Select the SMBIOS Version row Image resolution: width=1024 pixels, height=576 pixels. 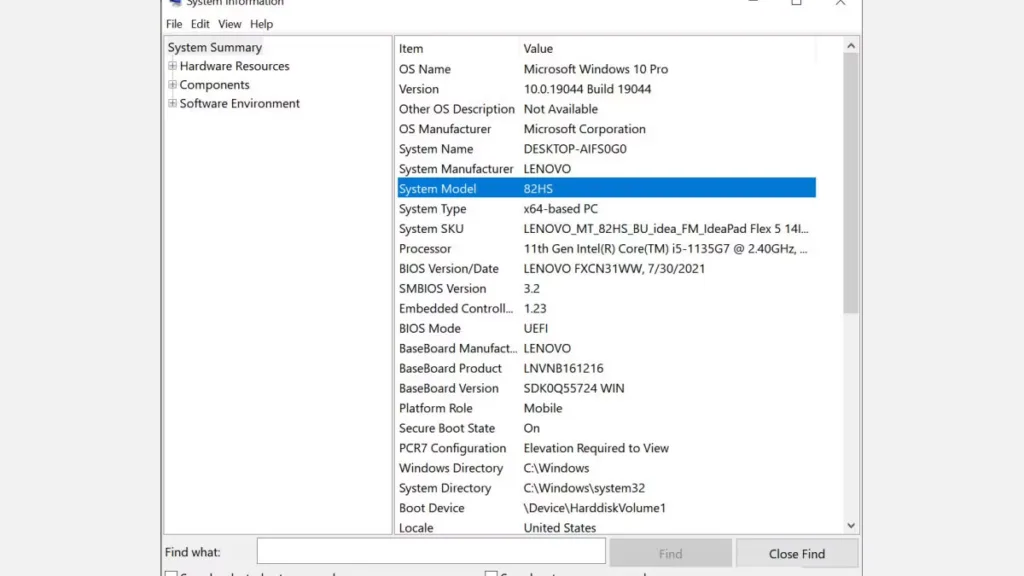[606, 288]
